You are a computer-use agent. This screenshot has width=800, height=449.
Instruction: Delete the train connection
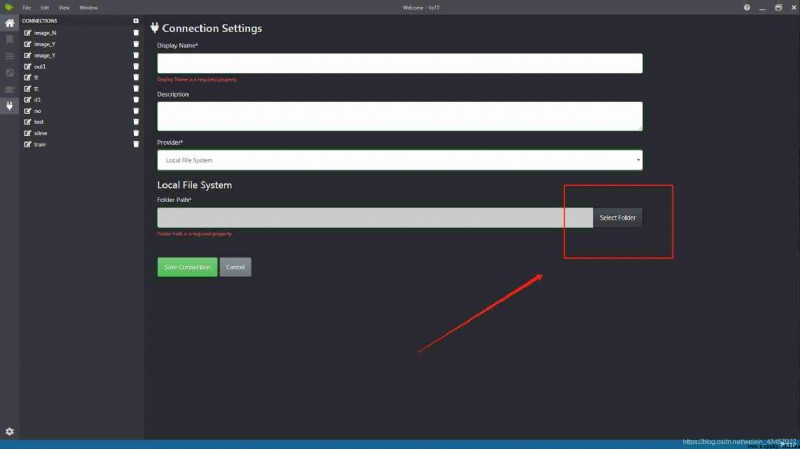pos(136,144)
